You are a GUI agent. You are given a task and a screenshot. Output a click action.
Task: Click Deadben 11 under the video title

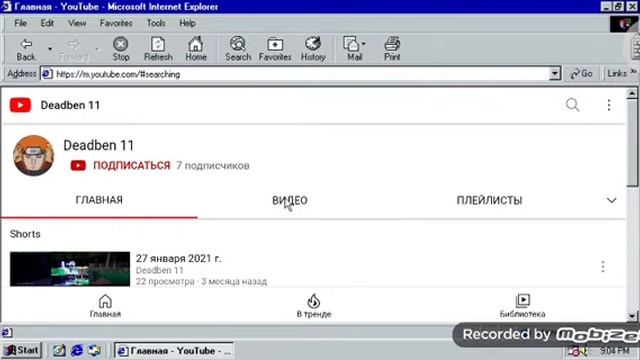coord(160,270)
